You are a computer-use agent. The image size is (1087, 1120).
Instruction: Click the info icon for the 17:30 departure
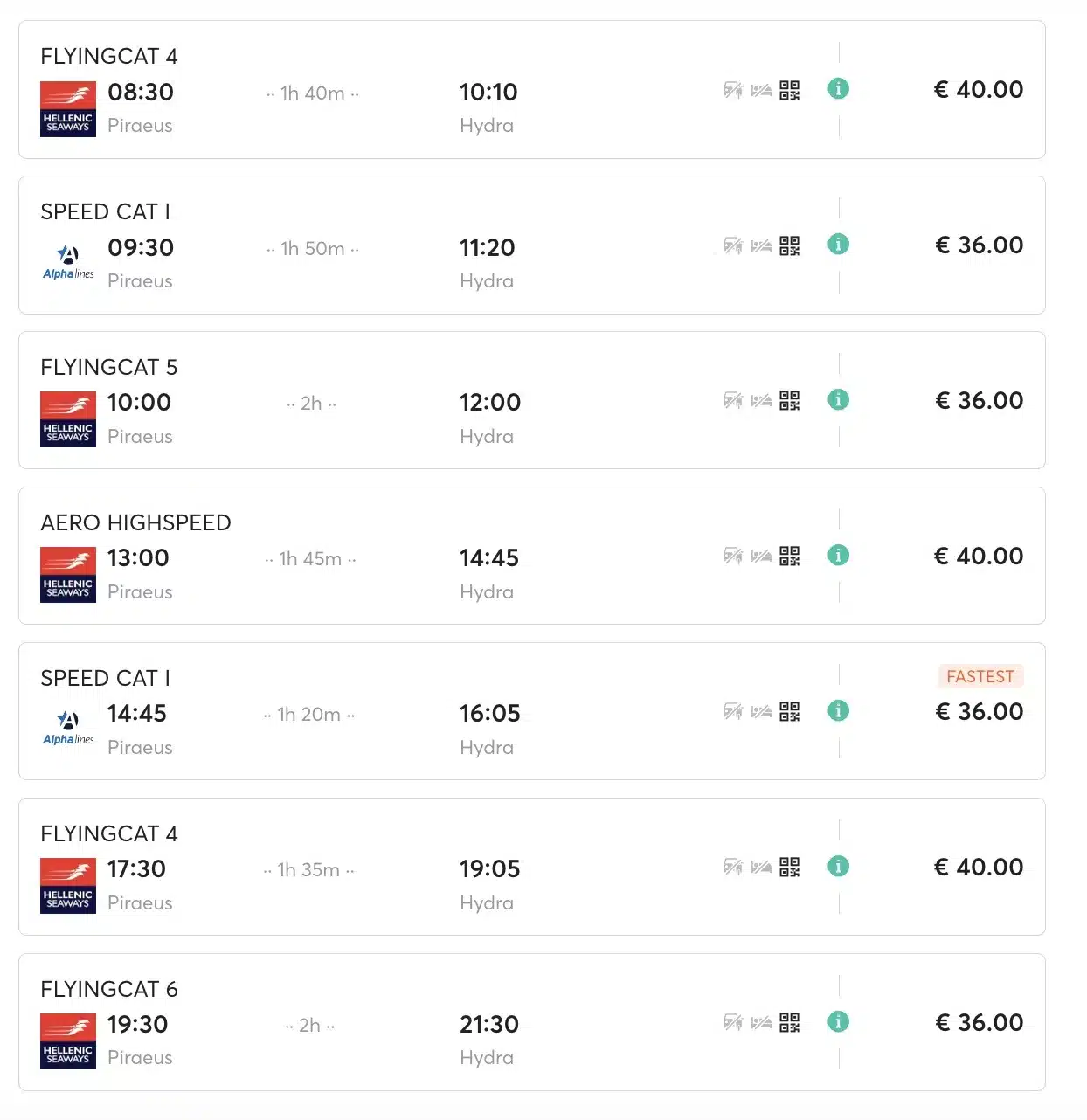pyautogui.click(x=838, y=867)
